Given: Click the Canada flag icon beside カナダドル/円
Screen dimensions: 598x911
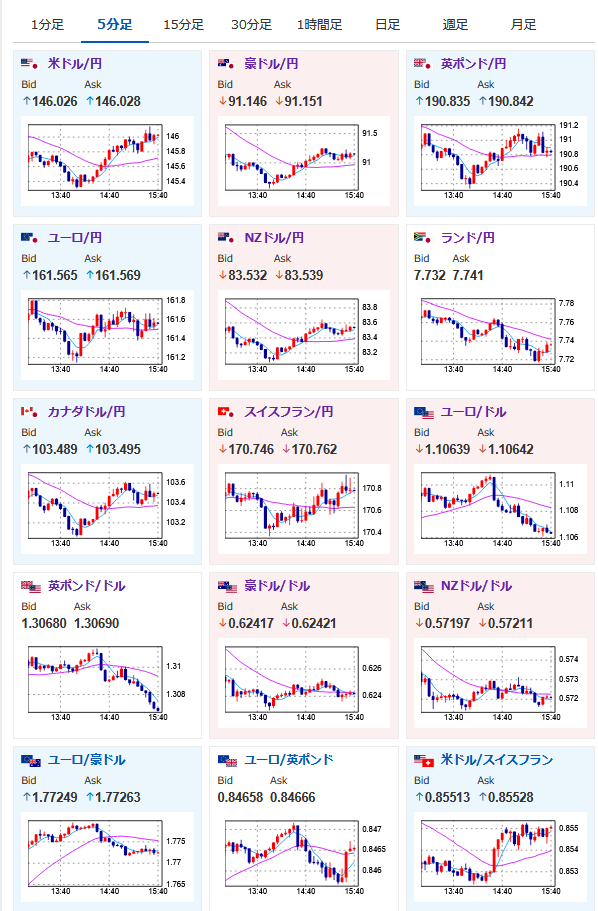Looking at the screenshot, I should [30, 412].
